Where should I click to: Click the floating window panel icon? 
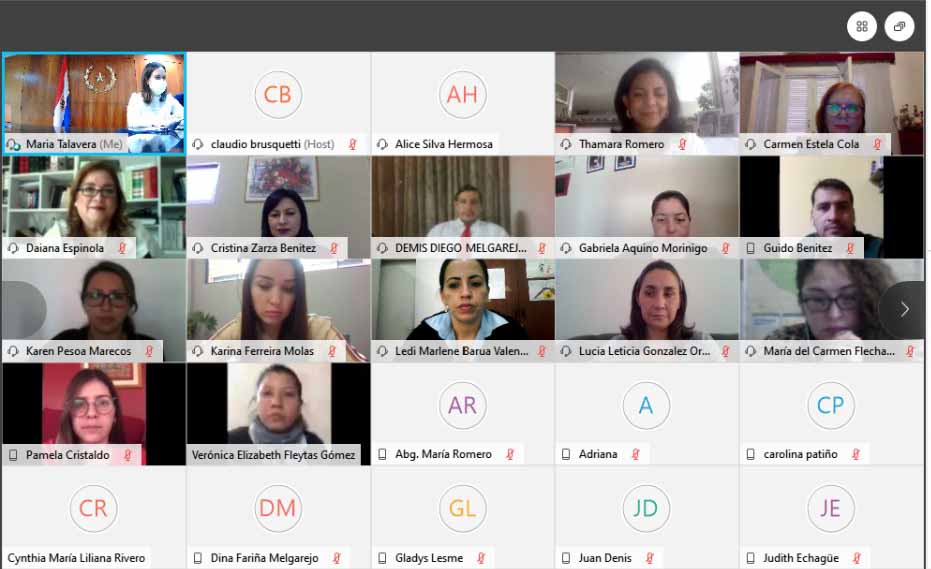click(899, 26)
